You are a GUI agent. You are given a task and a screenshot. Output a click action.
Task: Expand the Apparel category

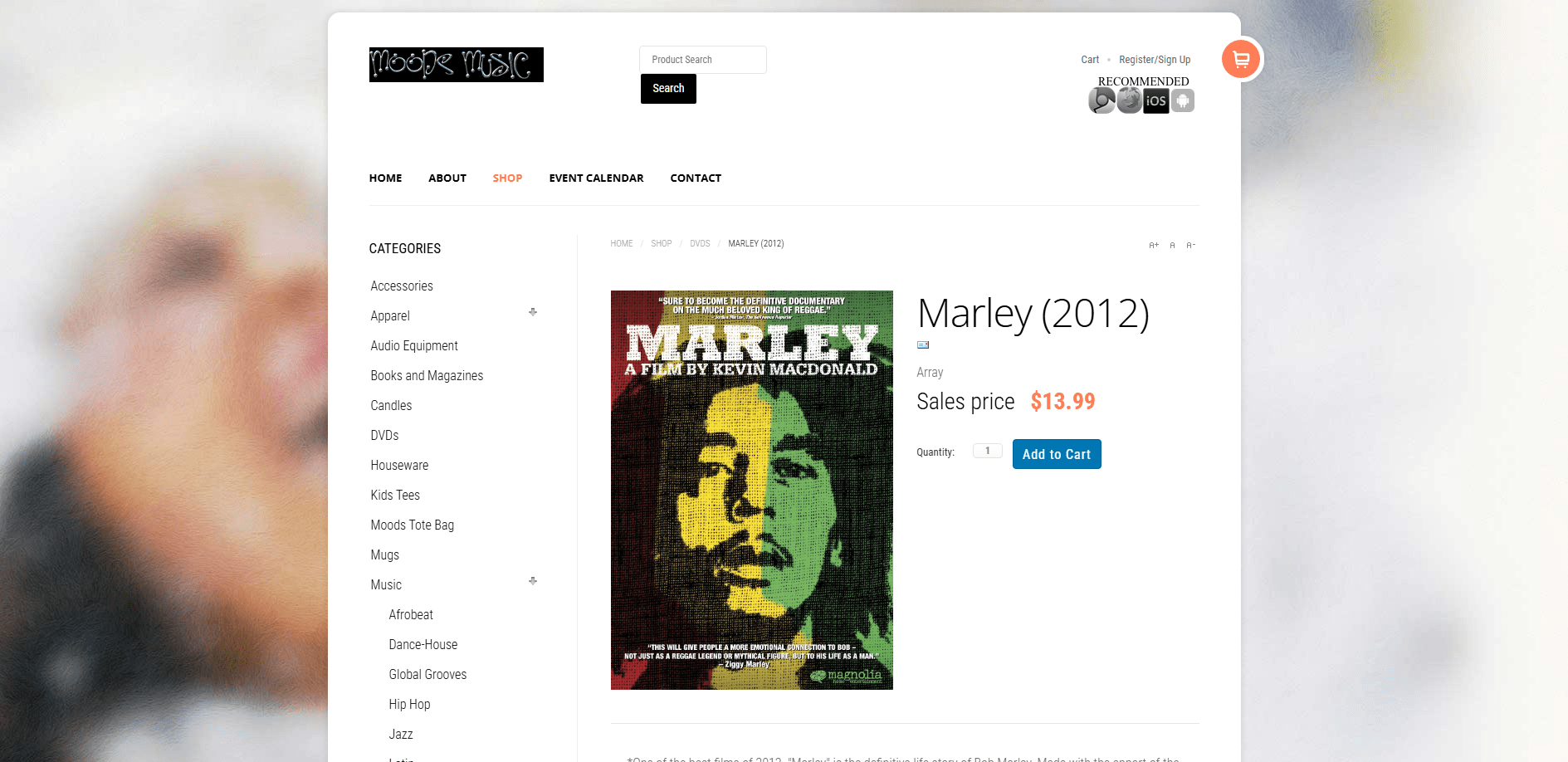533,312
